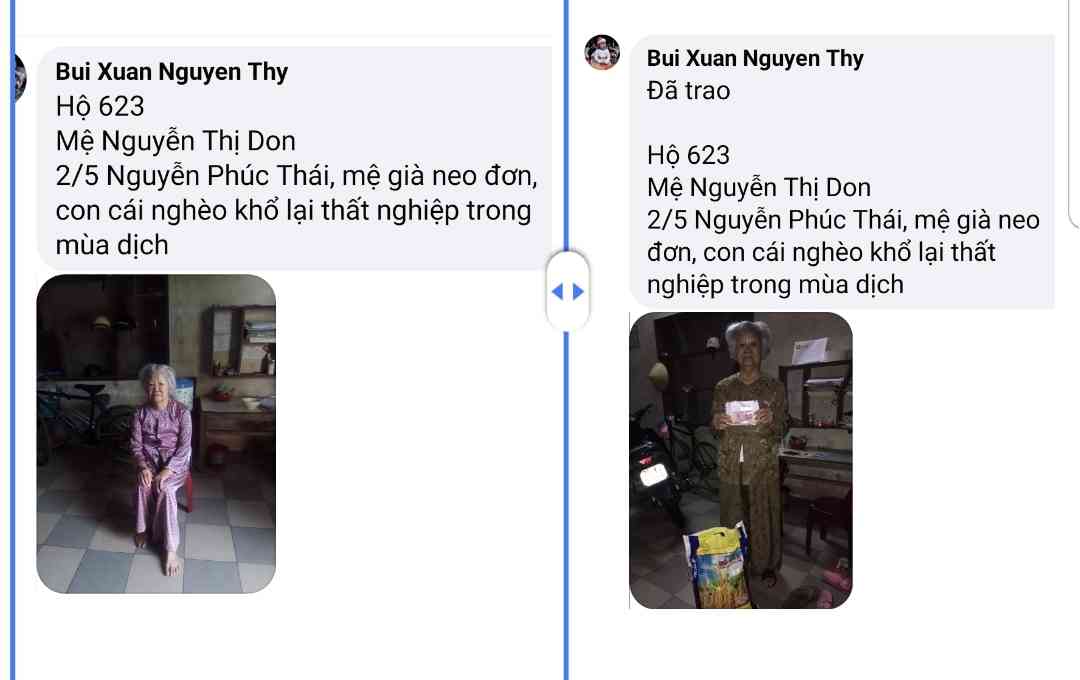Click the right arrow on the comparison handle
This screenshot has height=680, width=1080.
(578, 292)
